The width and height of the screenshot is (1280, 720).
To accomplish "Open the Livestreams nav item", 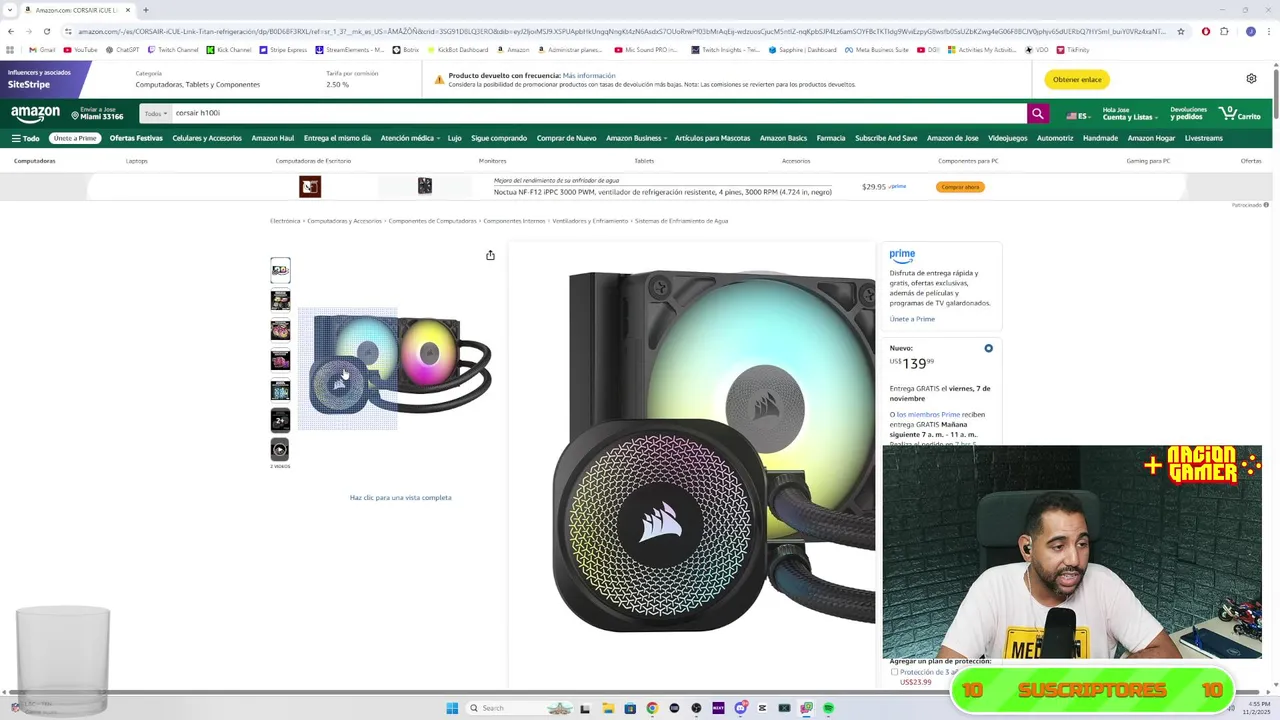I will coord(1204,138).
